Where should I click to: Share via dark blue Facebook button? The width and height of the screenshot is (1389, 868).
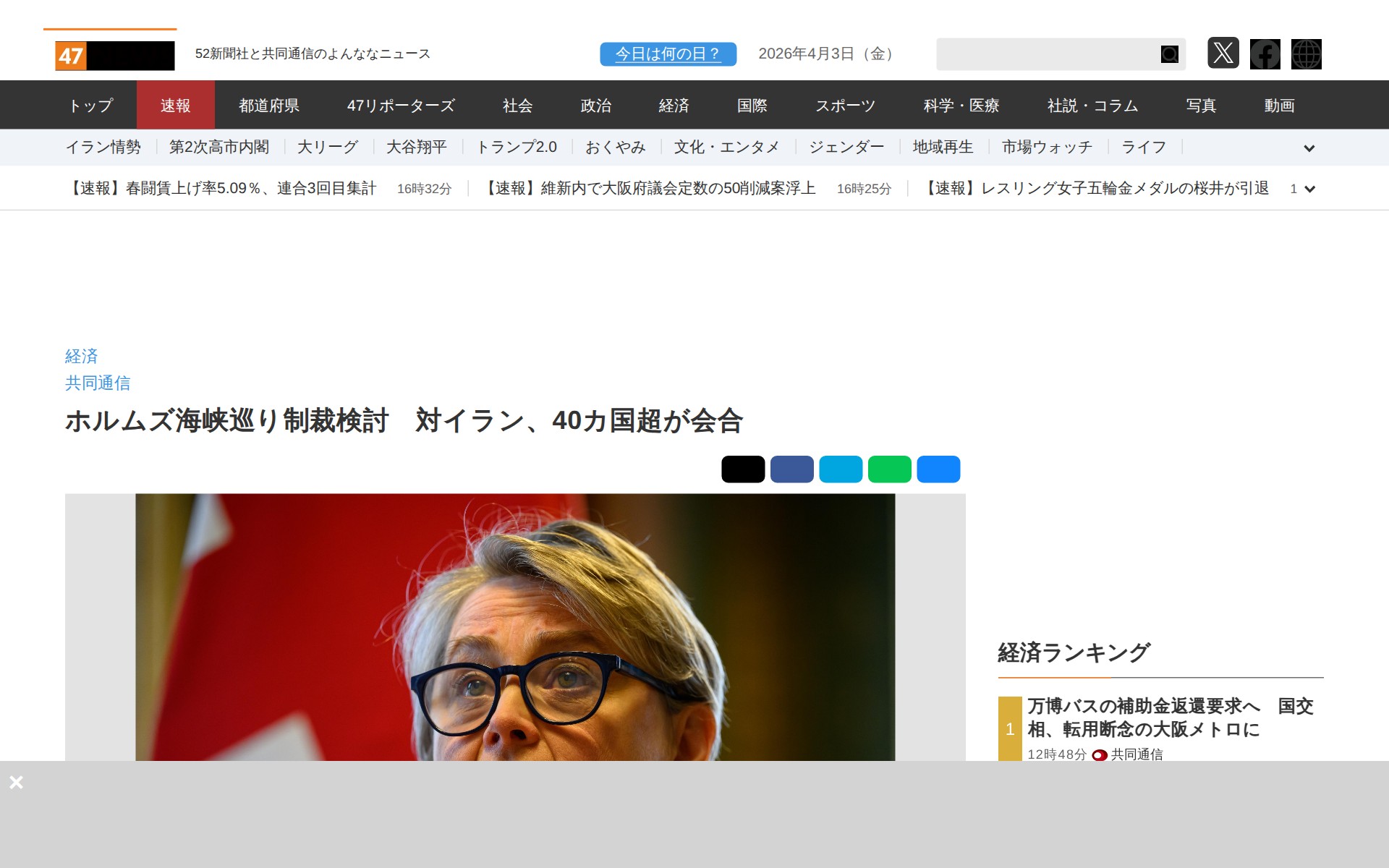pyautogui.click(x=791, y=469)
